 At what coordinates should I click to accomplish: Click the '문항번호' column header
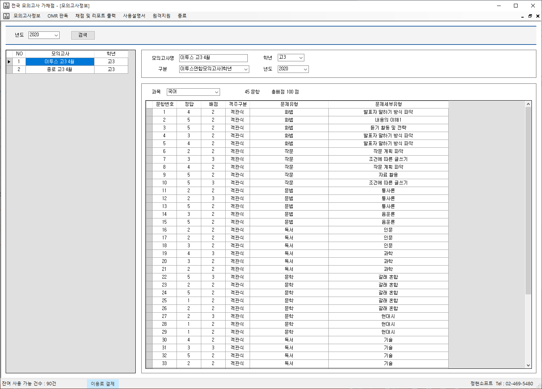(165, 104)
